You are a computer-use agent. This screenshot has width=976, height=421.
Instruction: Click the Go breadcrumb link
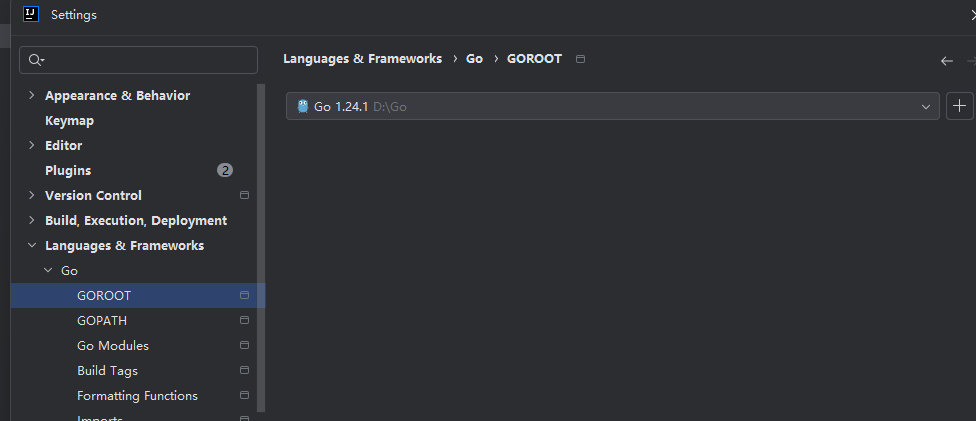pos(474,59)
